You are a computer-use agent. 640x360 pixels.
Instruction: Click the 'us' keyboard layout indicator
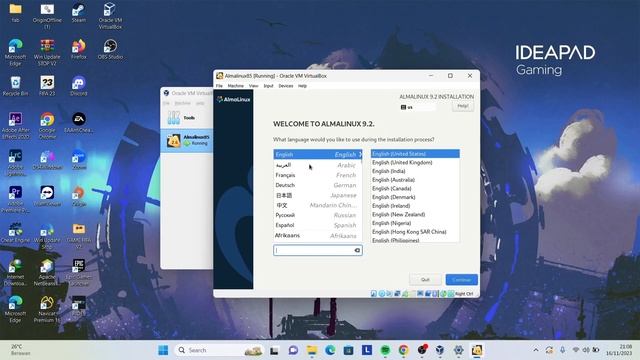(x=418, y=107)
